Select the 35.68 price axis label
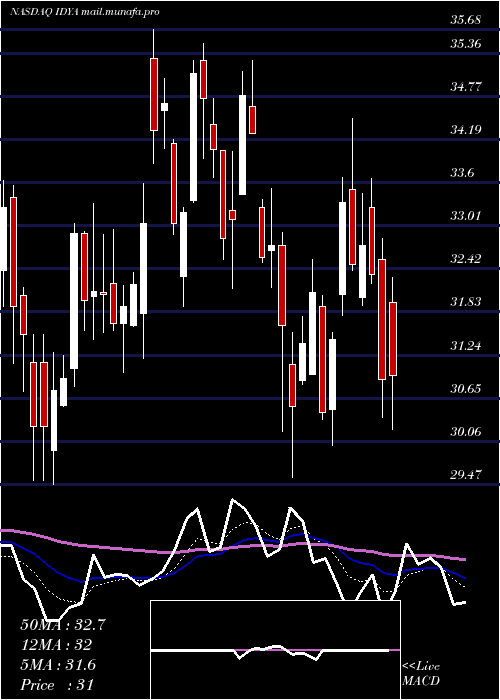The image size is (500, 700). point(466,20)
